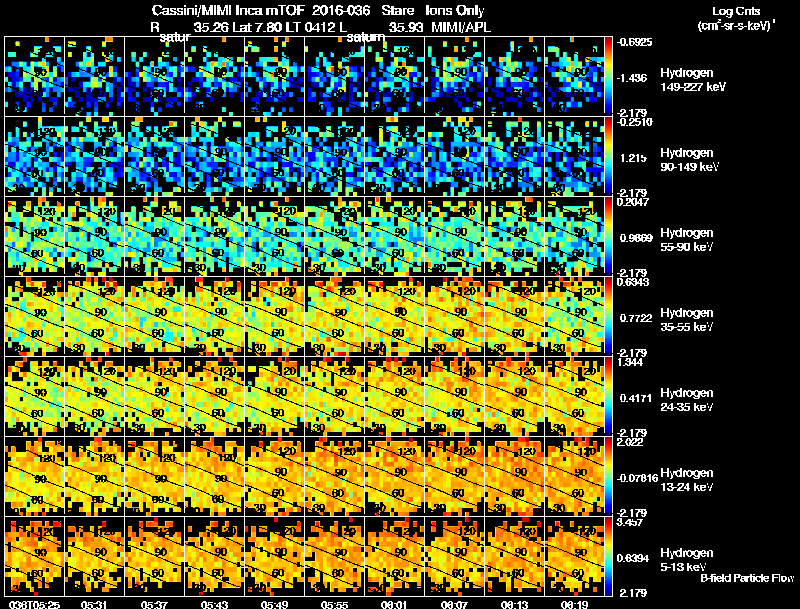This screenshot has height=609, width=800.
Task: Select the 149-227 keV panel at 05:25
Action: (x=34, y=76)
